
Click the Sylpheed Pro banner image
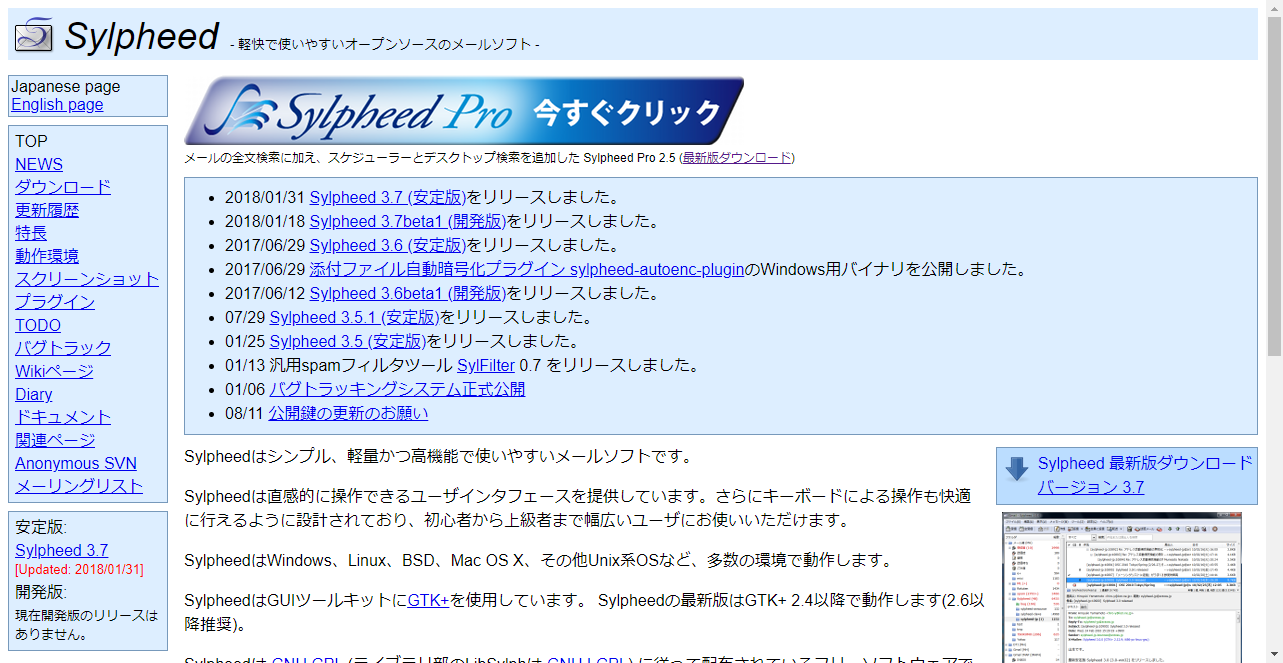[x=464, y=111]
